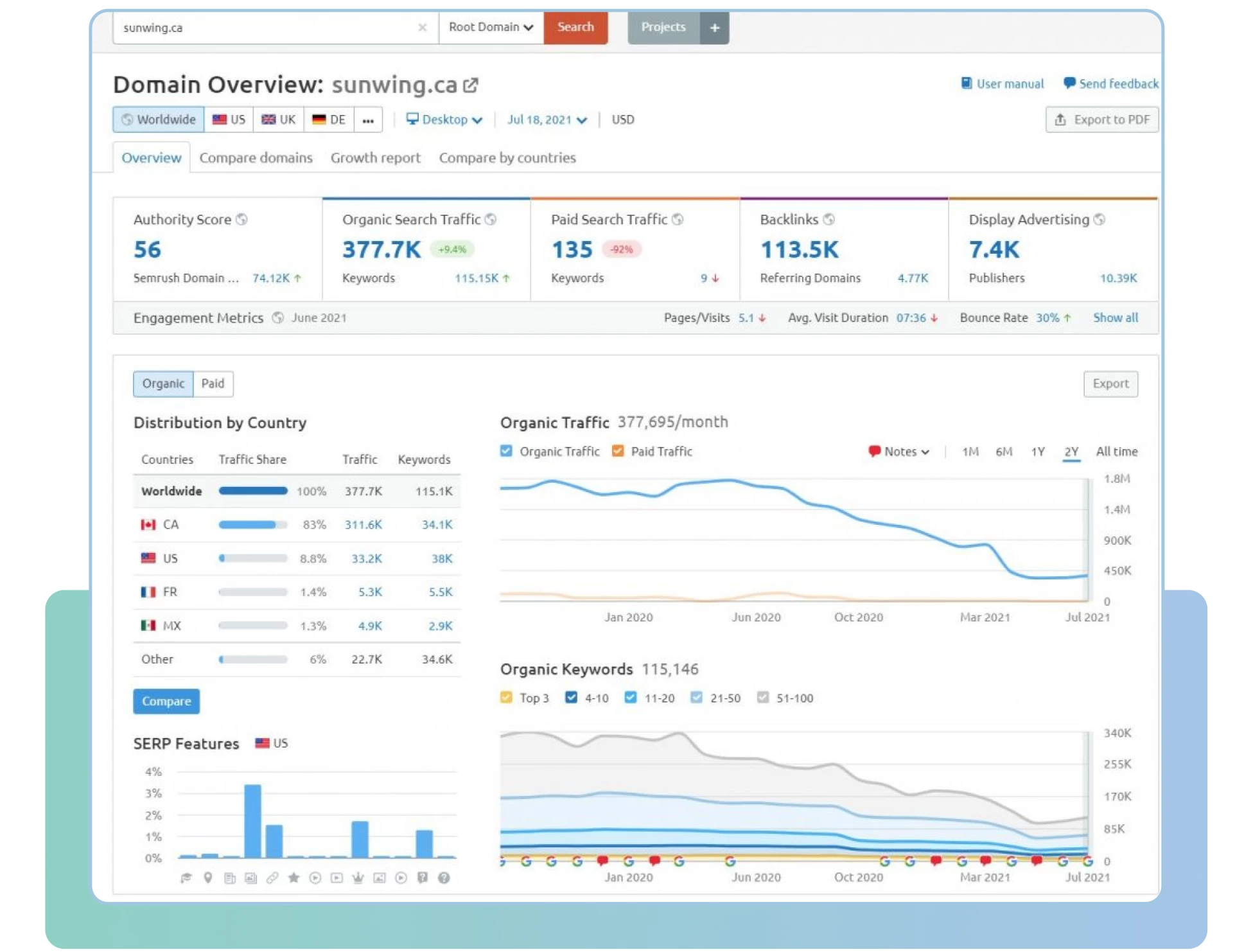The width and height of the screenshot is (1253, 952).
Task: Click the single picture icon after the crown
Action: coord(380,877)
